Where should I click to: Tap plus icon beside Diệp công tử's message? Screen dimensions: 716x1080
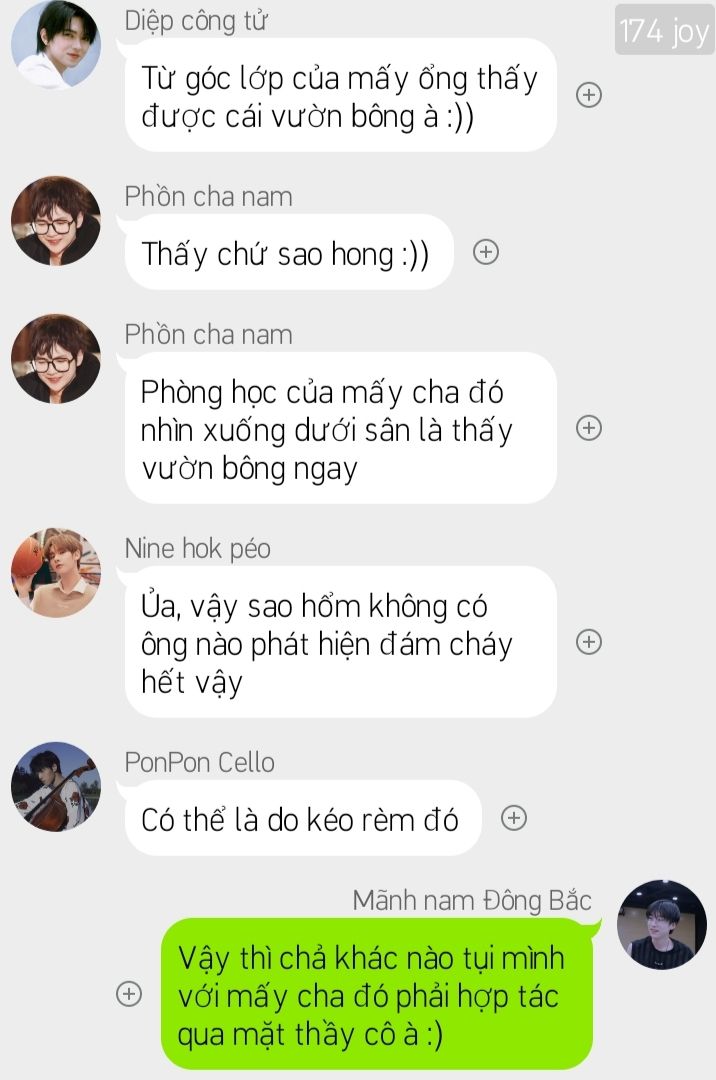coord(589,94)
